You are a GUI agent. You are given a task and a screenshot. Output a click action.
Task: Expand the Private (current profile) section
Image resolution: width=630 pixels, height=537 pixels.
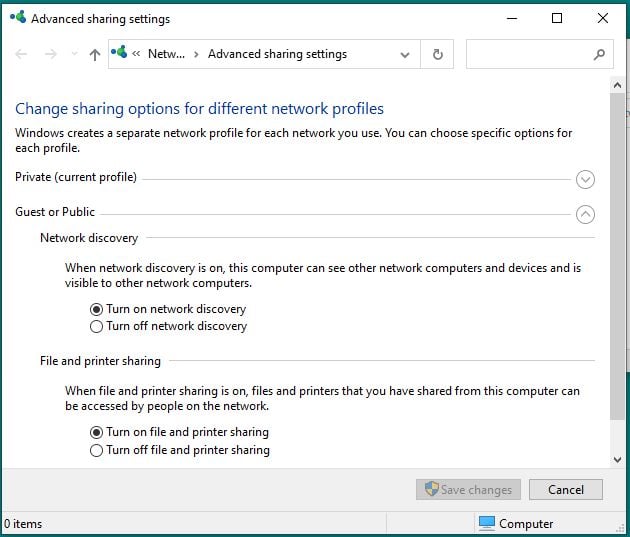[585, 179]
